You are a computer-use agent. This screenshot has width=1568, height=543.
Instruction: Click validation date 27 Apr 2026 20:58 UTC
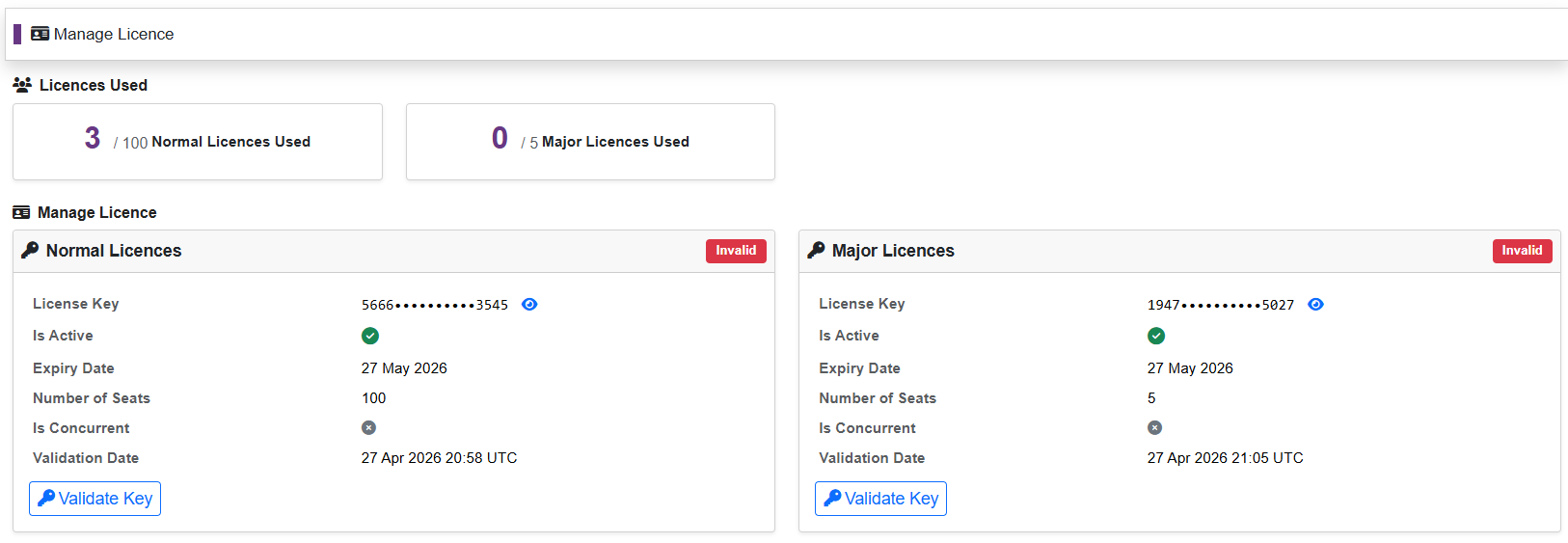click(439, 458)
